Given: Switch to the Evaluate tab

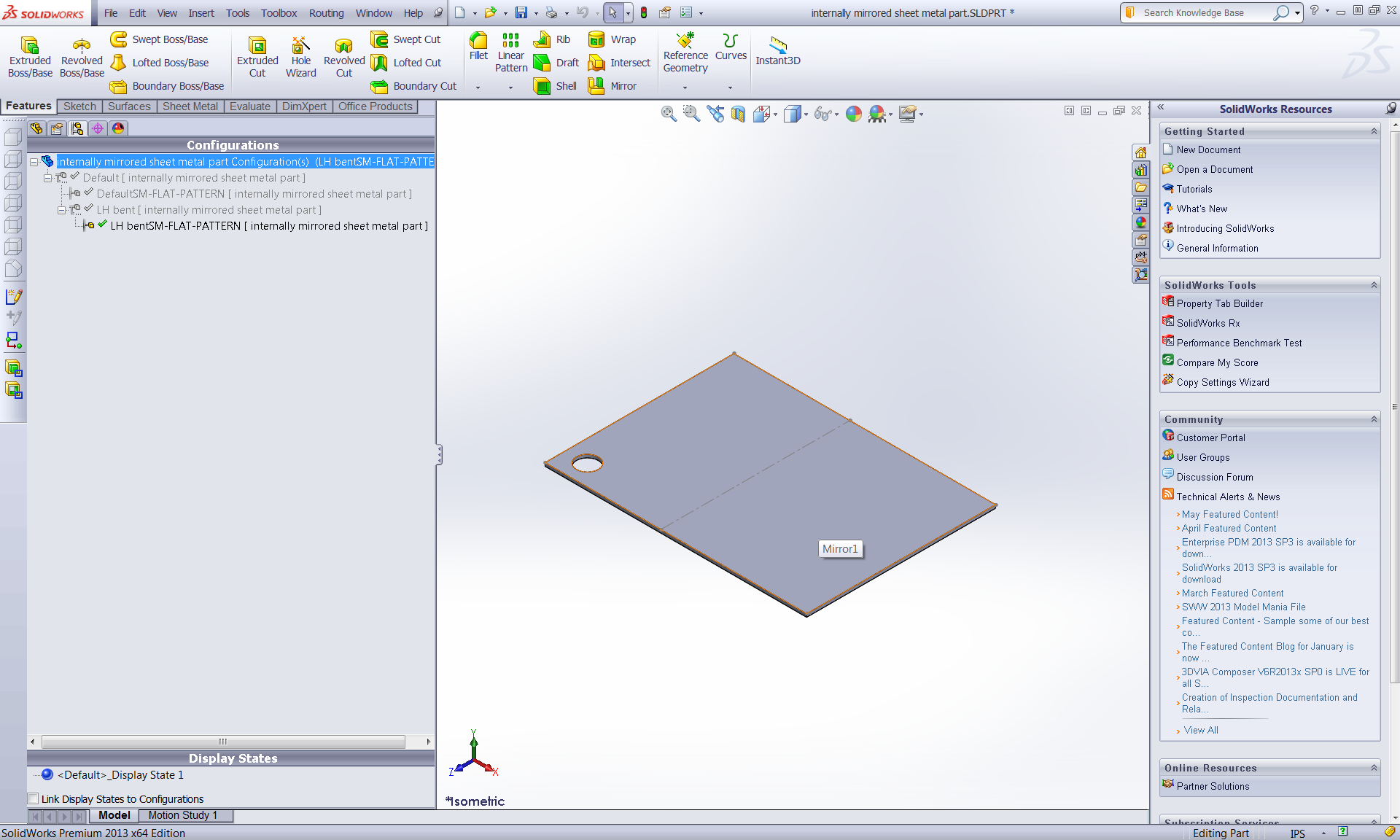Looking at the screenshot, I should click(249, 106).
